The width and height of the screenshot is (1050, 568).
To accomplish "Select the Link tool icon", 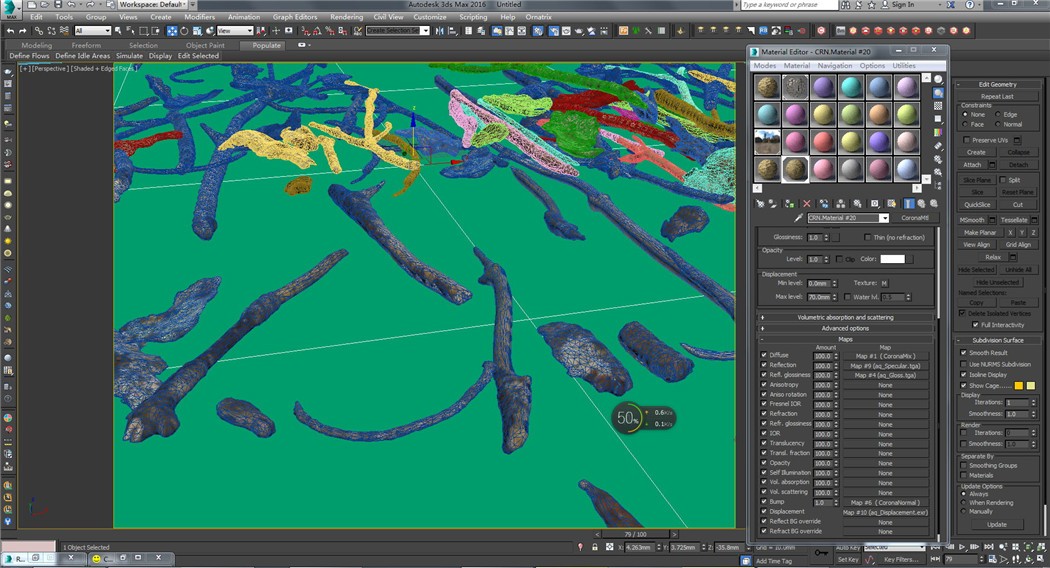I will point(39,31).
